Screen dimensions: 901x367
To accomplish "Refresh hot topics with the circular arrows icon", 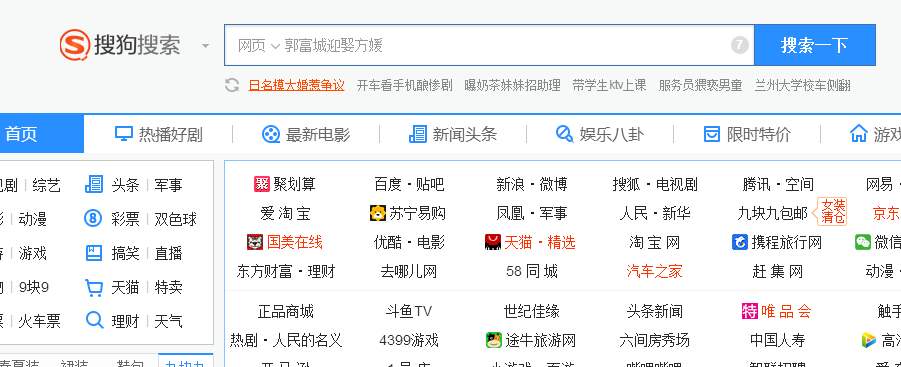I will tap(232, 86).
